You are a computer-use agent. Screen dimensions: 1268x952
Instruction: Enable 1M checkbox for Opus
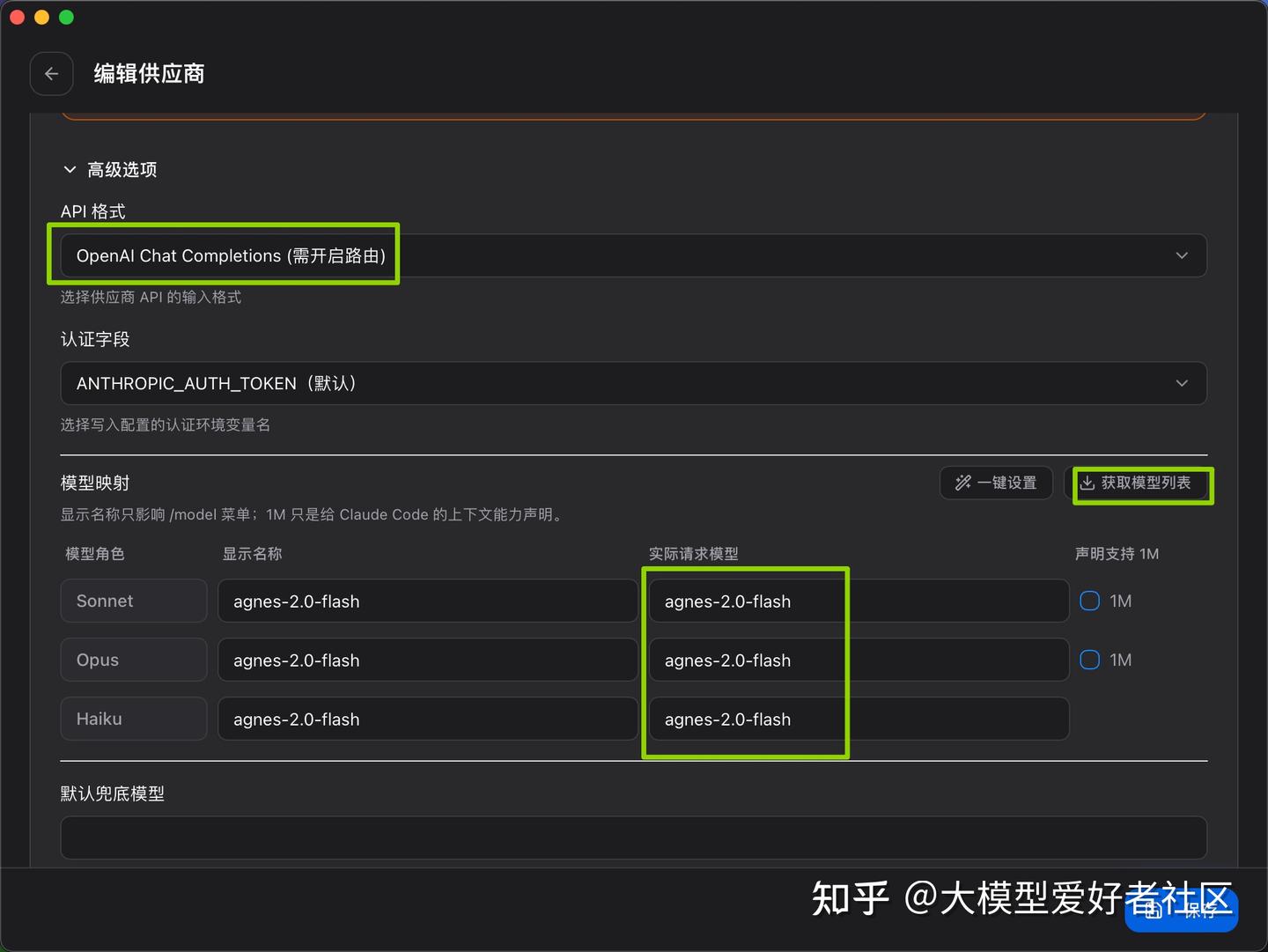(x=1090, y=660)
